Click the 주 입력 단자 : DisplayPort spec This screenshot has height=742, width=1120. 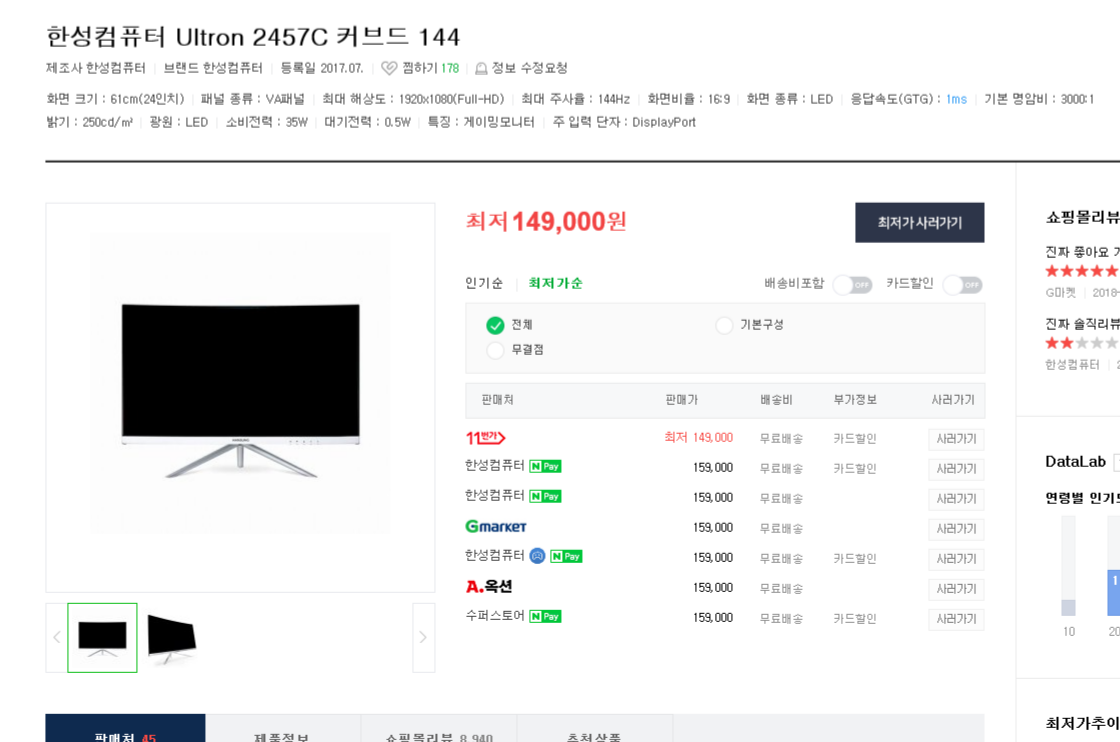624,122
